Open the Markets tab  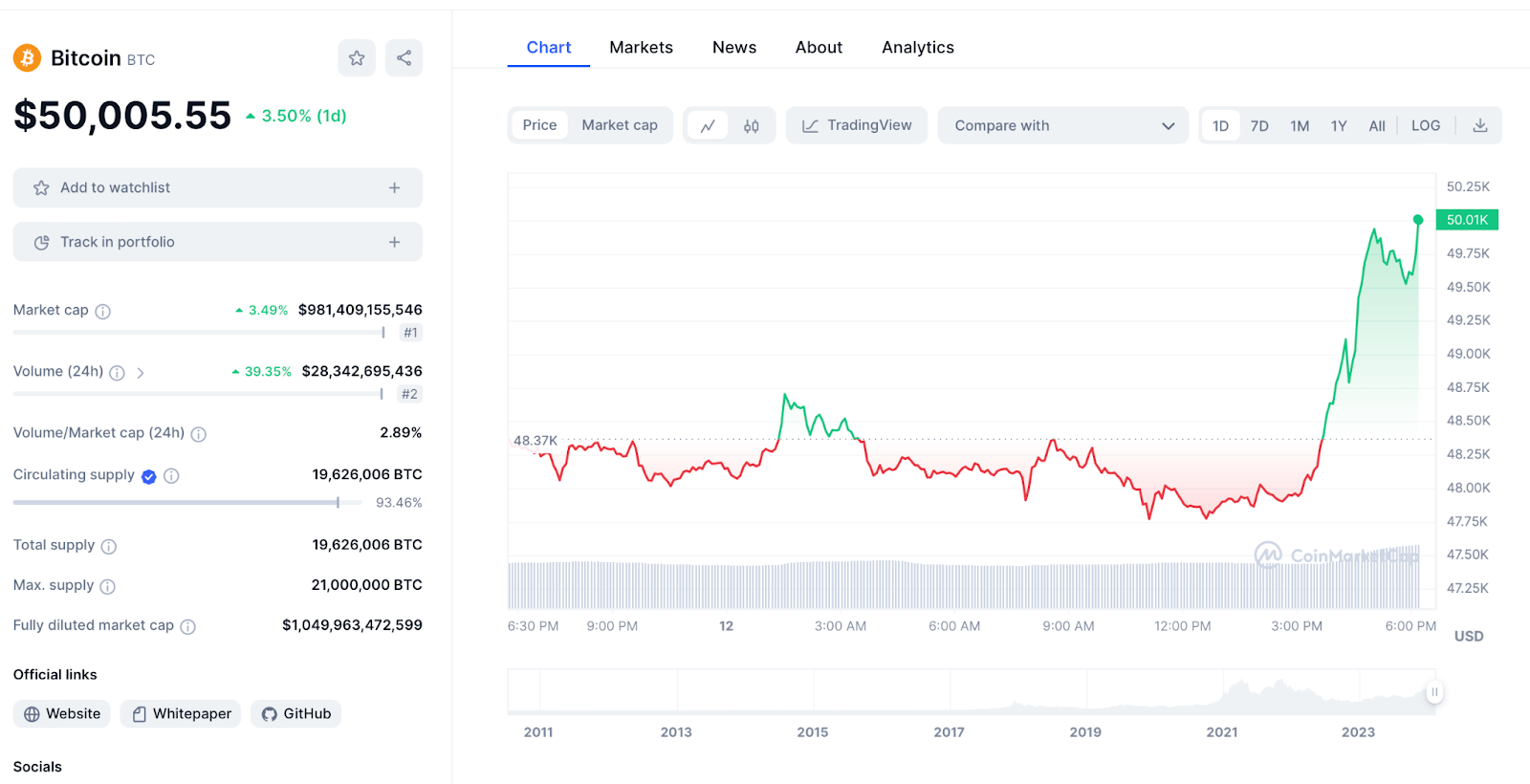pos(642,48)
